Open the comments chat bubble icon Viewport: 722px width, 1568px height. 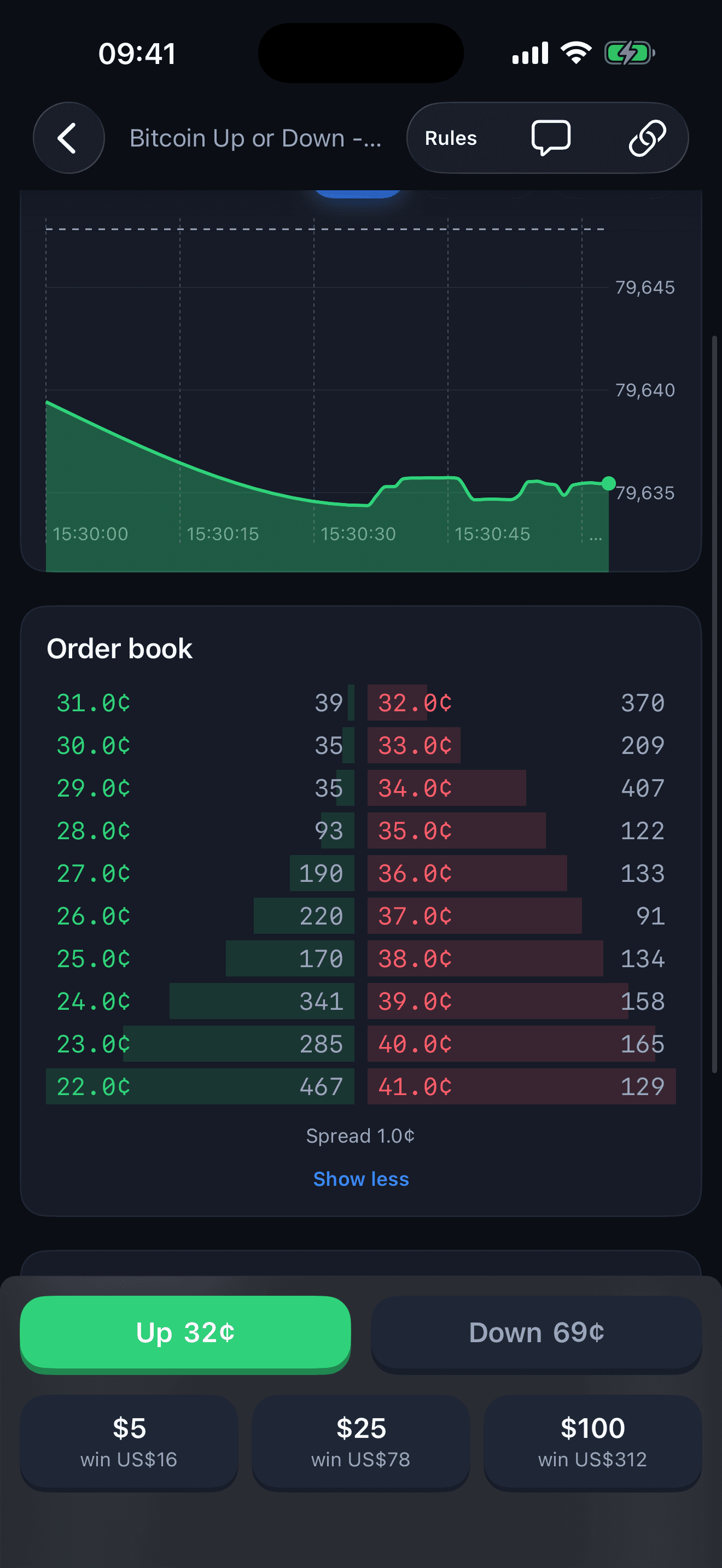[550, 138]
